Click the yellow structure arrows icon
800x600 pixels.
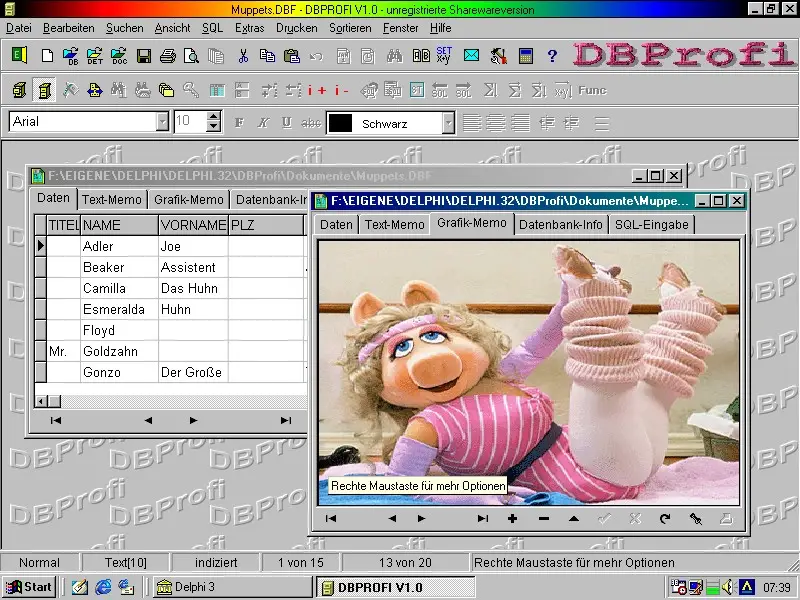[95, 91]
